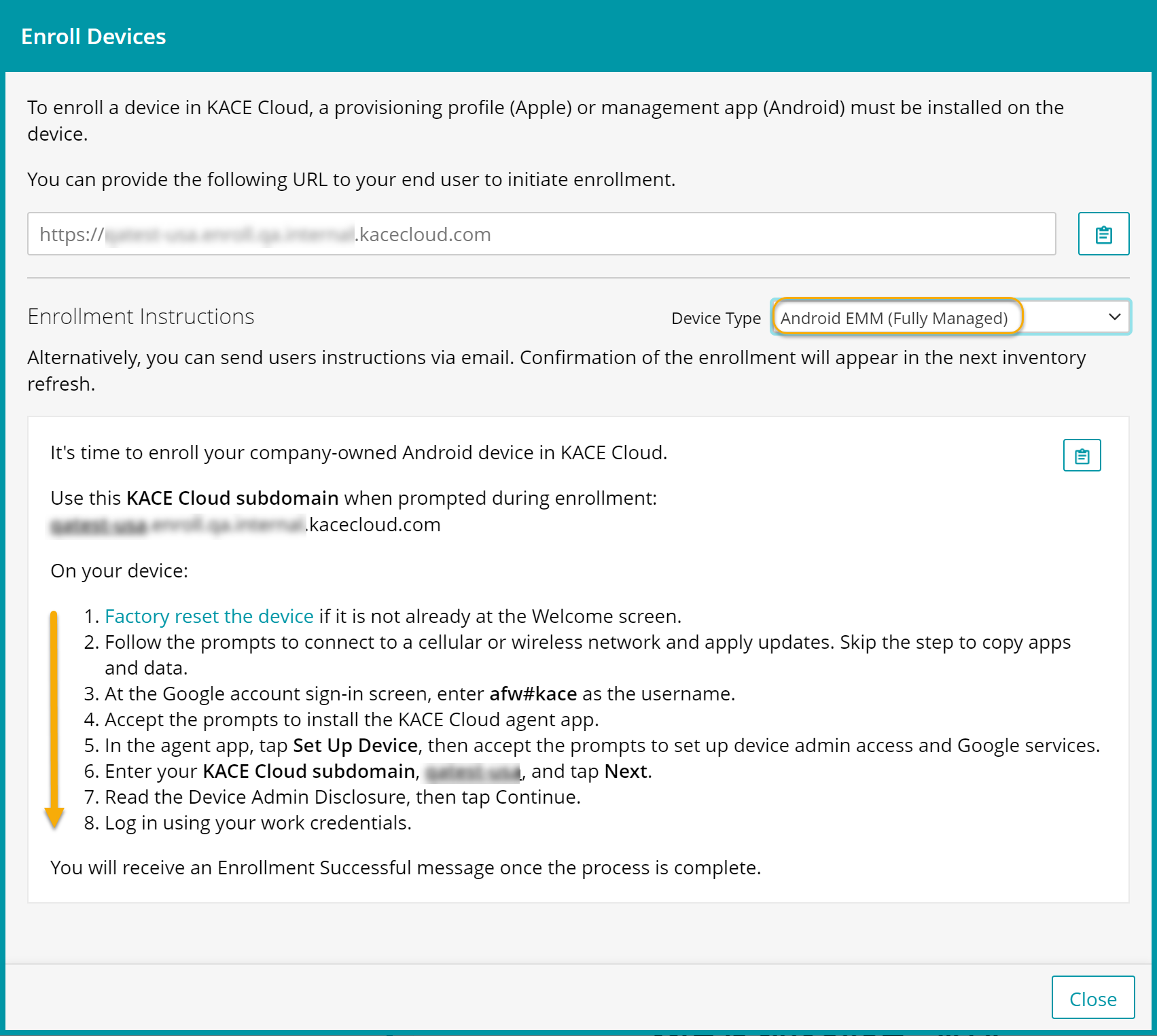Focus the enrollment URL text field
The width and height of the screenshot is (1157, 1036).
click(x=541, y=234)
